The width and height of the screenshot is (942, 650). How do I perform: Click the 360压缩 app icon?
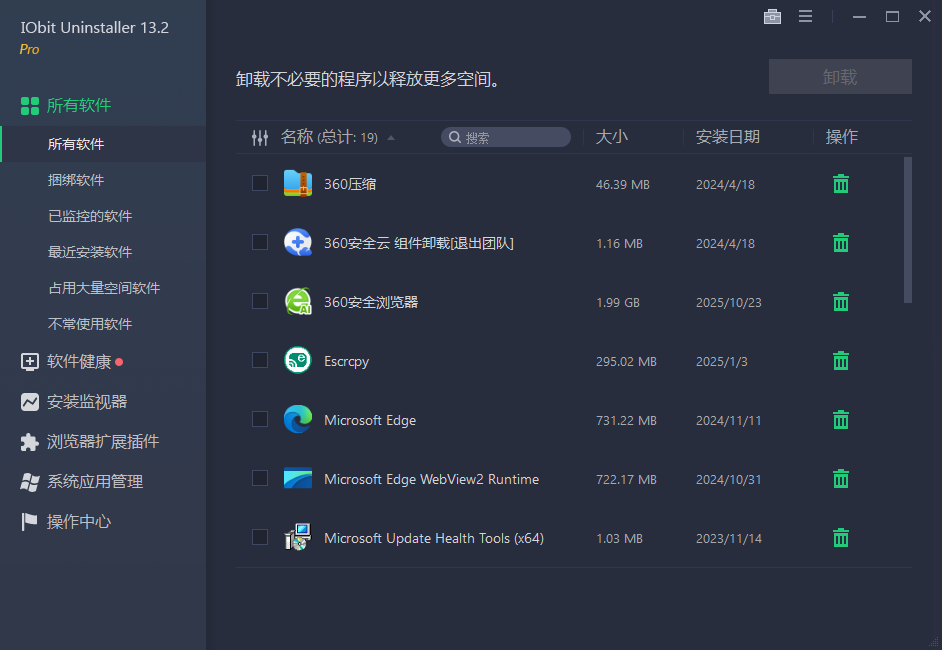point(298,183)
